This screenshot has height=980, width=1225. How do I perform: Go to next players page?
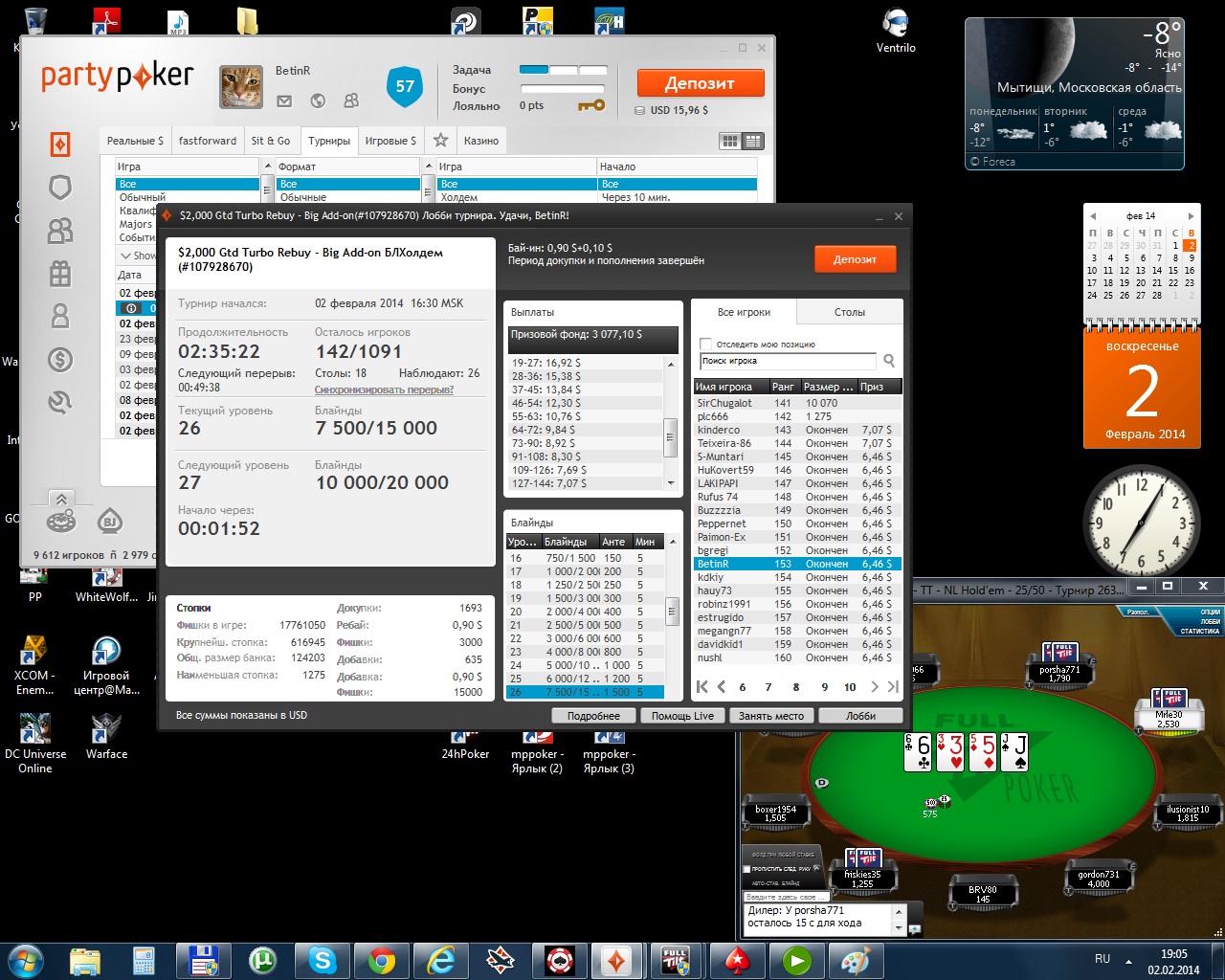coord(874,686)
